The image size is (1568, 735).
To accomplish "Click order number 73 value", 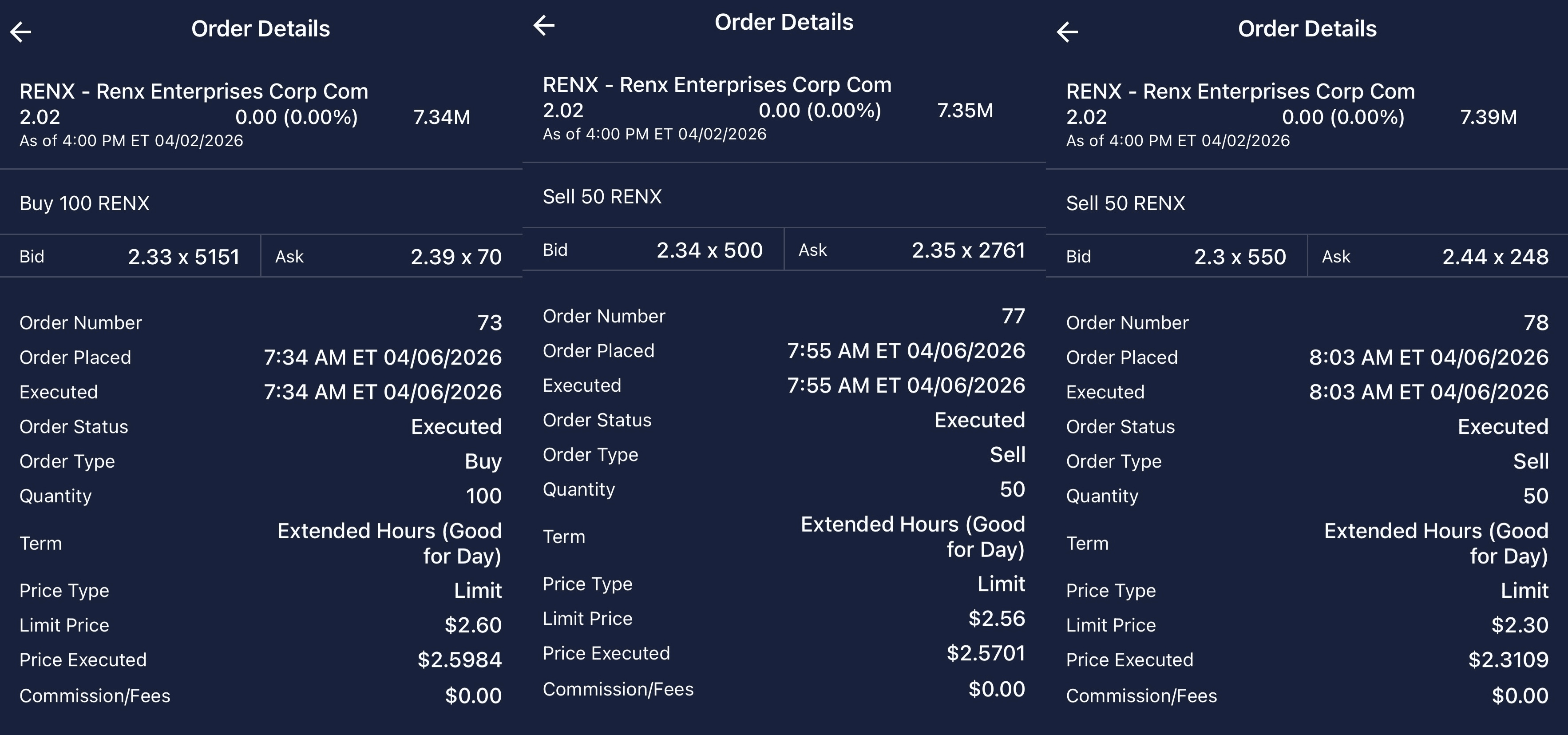I will click(489, 323).
